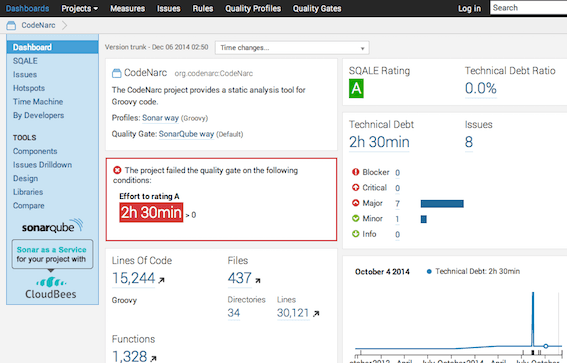Open the Compare tool
Viewport: 567px width, 363px height.
coord(29,206)
